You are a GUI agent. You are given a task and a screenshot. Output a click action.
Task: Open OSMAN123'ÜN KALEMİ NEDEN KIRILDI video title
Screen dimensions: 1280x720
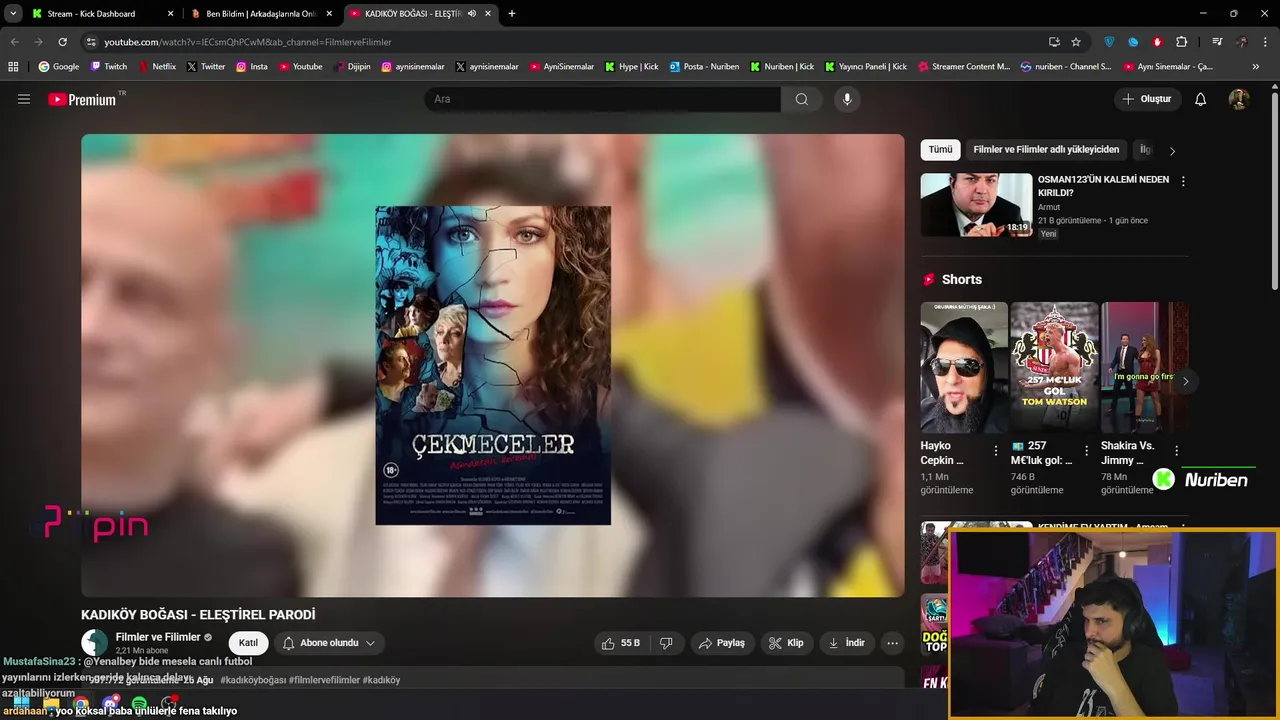[1103, 186]
